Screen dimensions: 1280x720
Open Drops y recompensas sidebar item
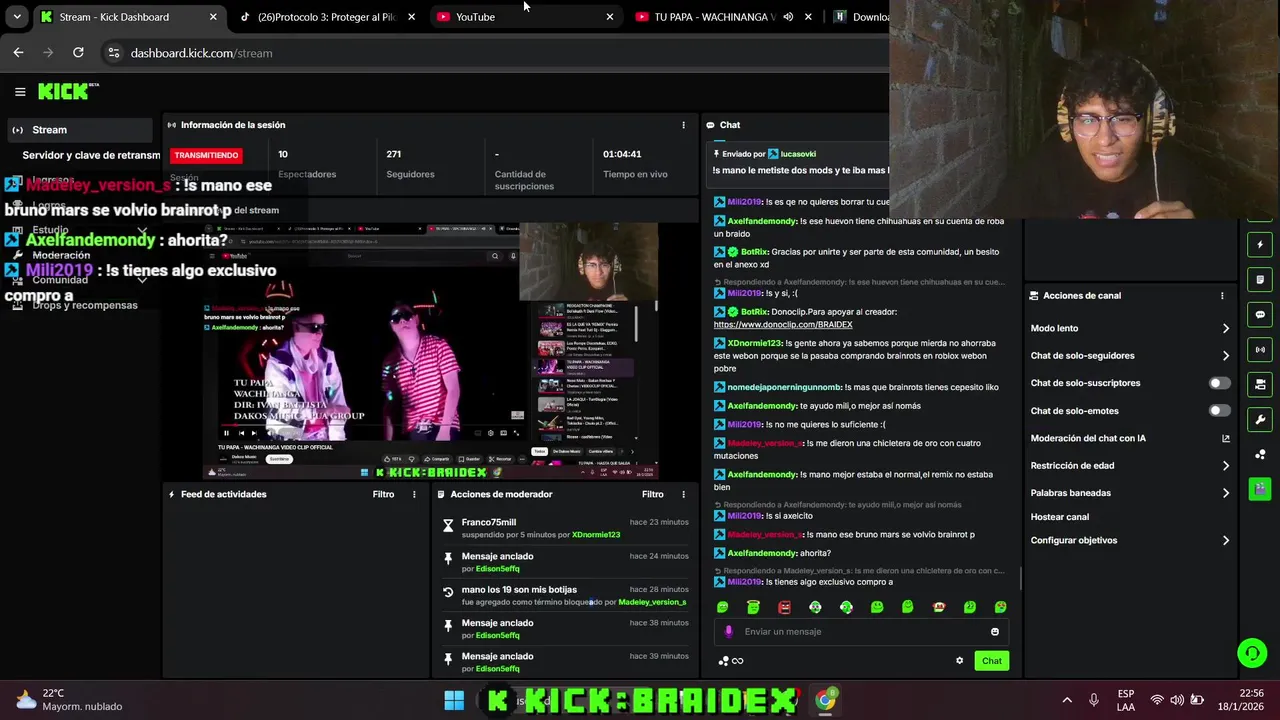tap(85, 305)
